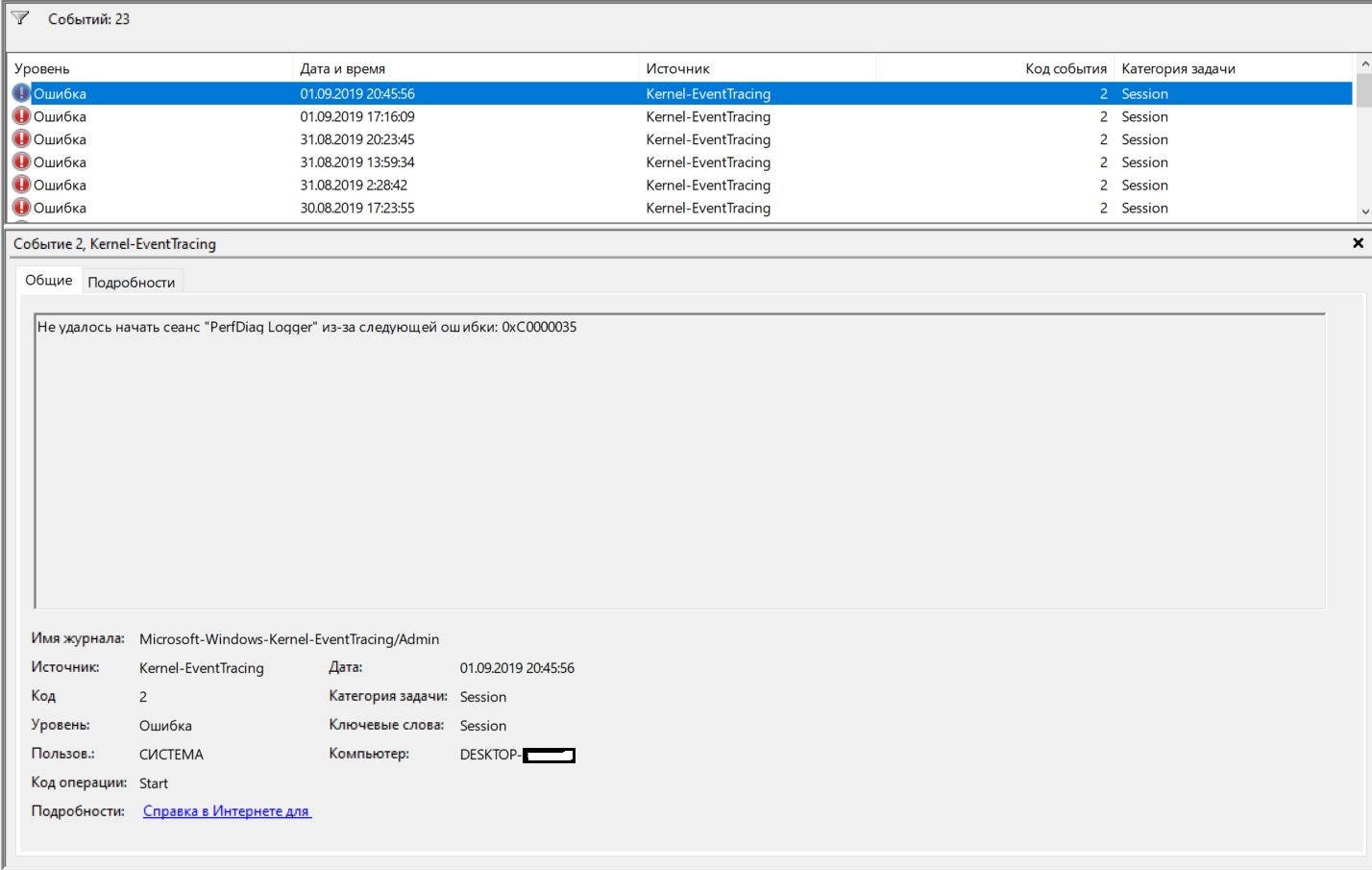Screen dimensions: 1372x870
Task: Click error icon of event 31.08.2019 13:59:34
Action: (x=21, y=162)
